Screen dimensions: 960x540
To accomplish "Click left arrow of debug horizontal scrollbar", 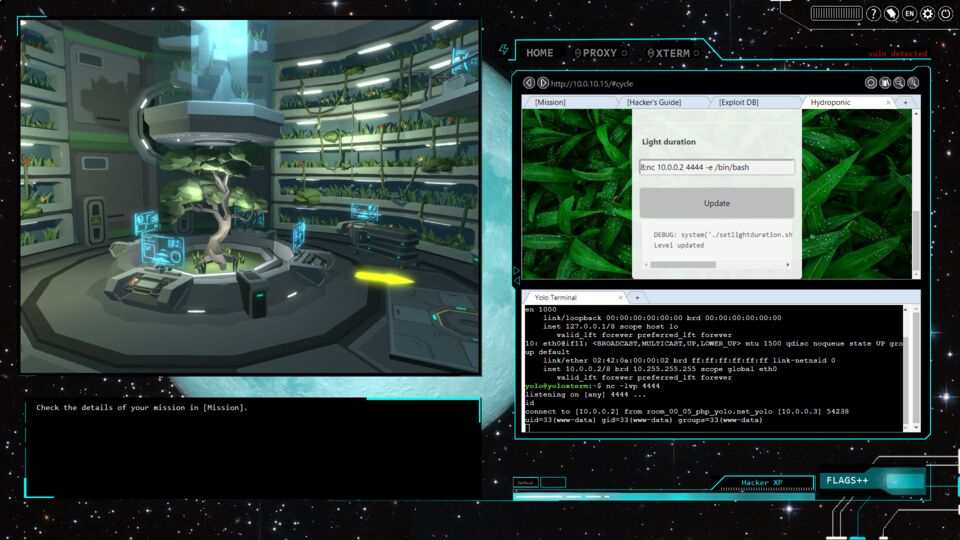I will pyautogui.click(x=647, y=264).
